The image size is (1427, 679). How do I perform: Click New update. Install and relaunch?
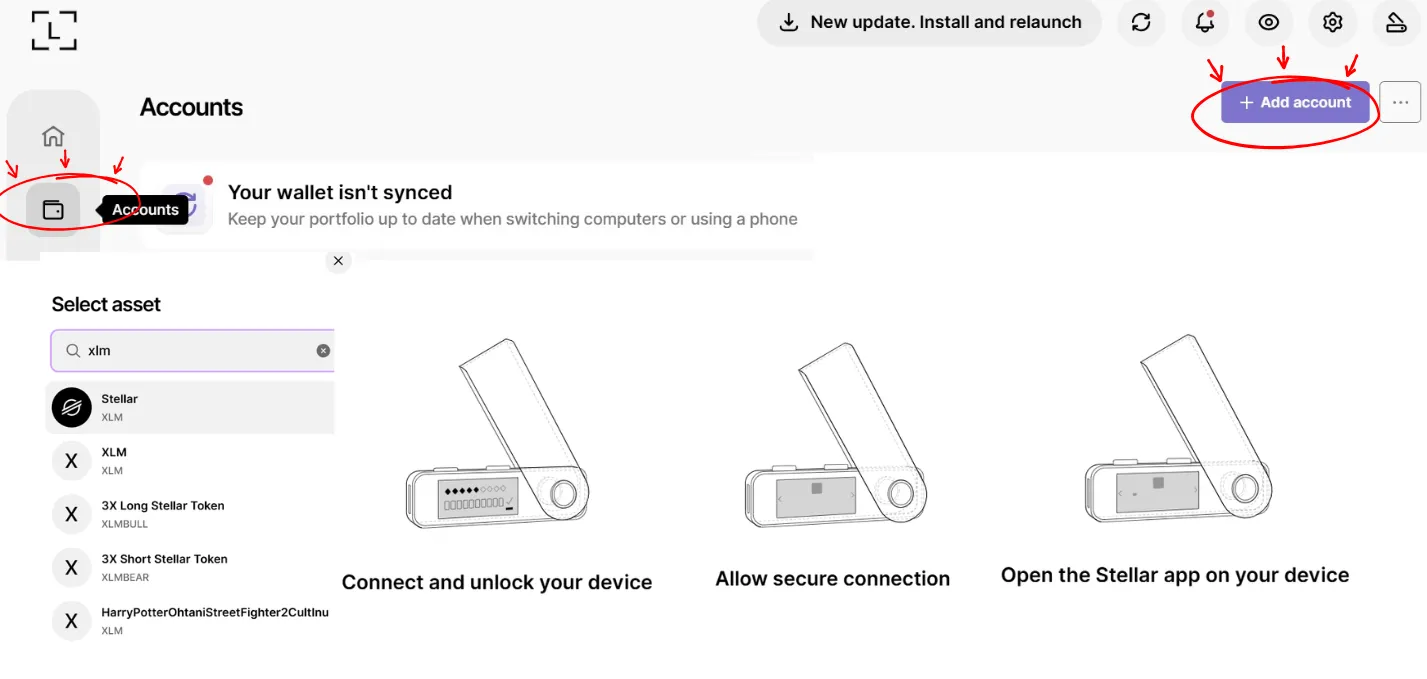tap(929, 22)
